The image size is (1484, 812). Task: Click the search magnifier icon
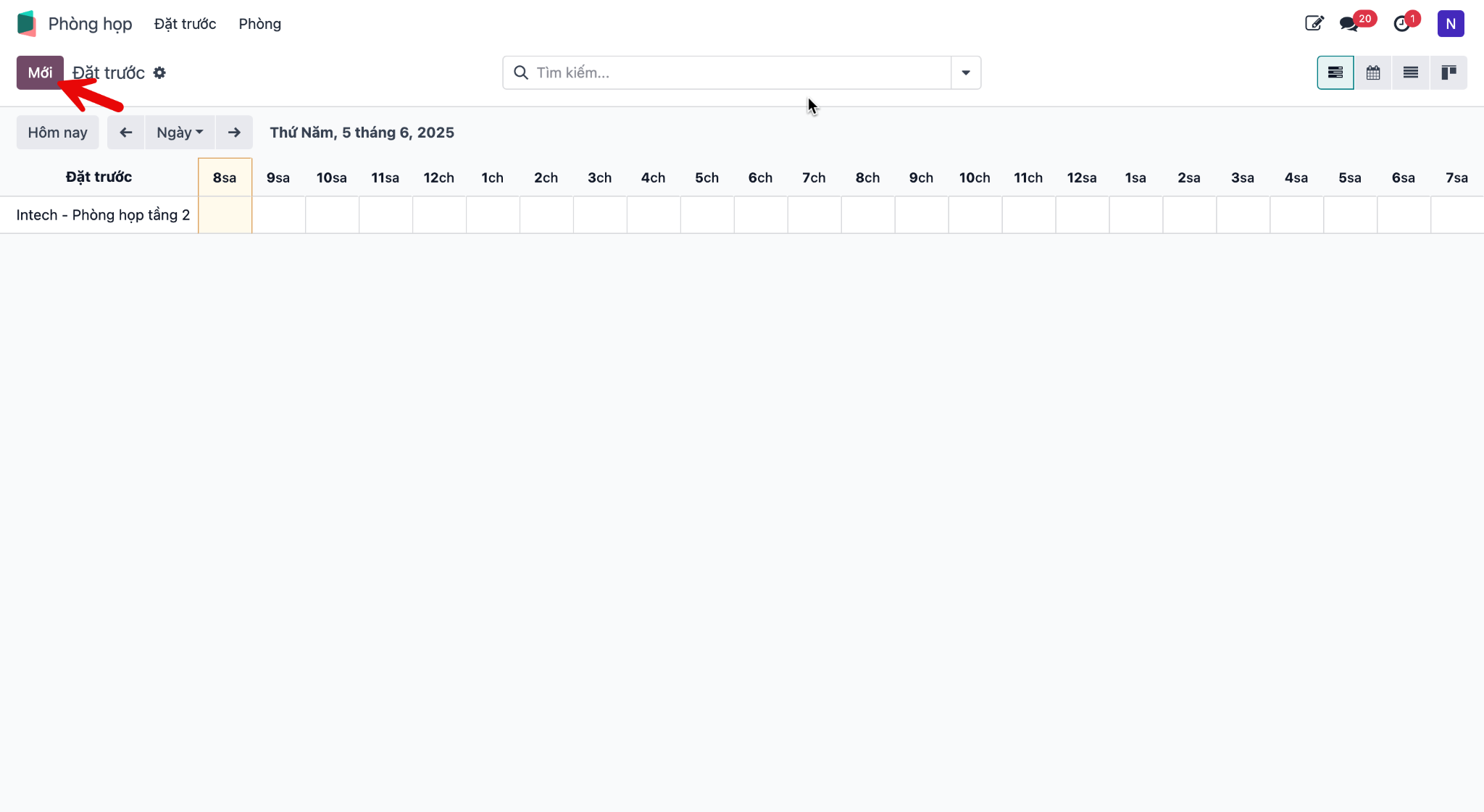pyautogui.click(x=520, y=72)
